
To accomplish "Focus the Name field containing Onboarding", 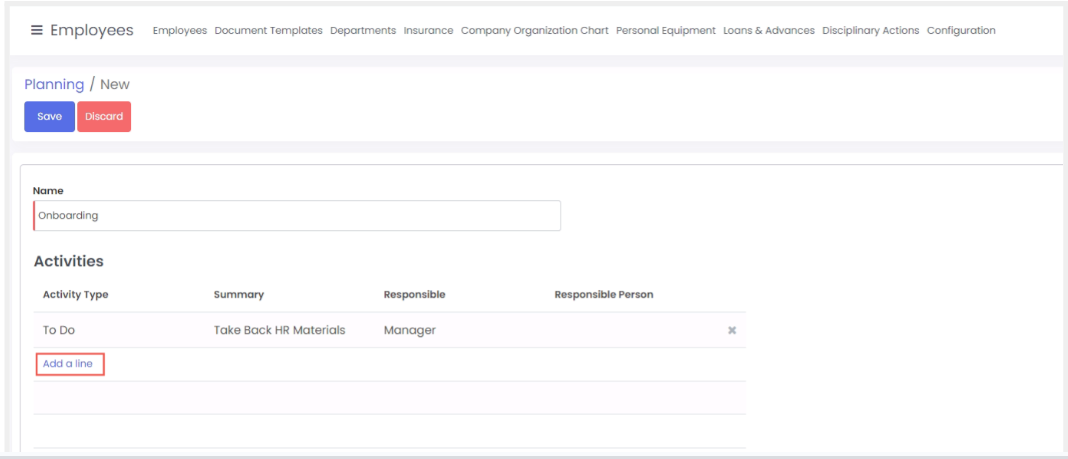I will click(x=297, y=216).
